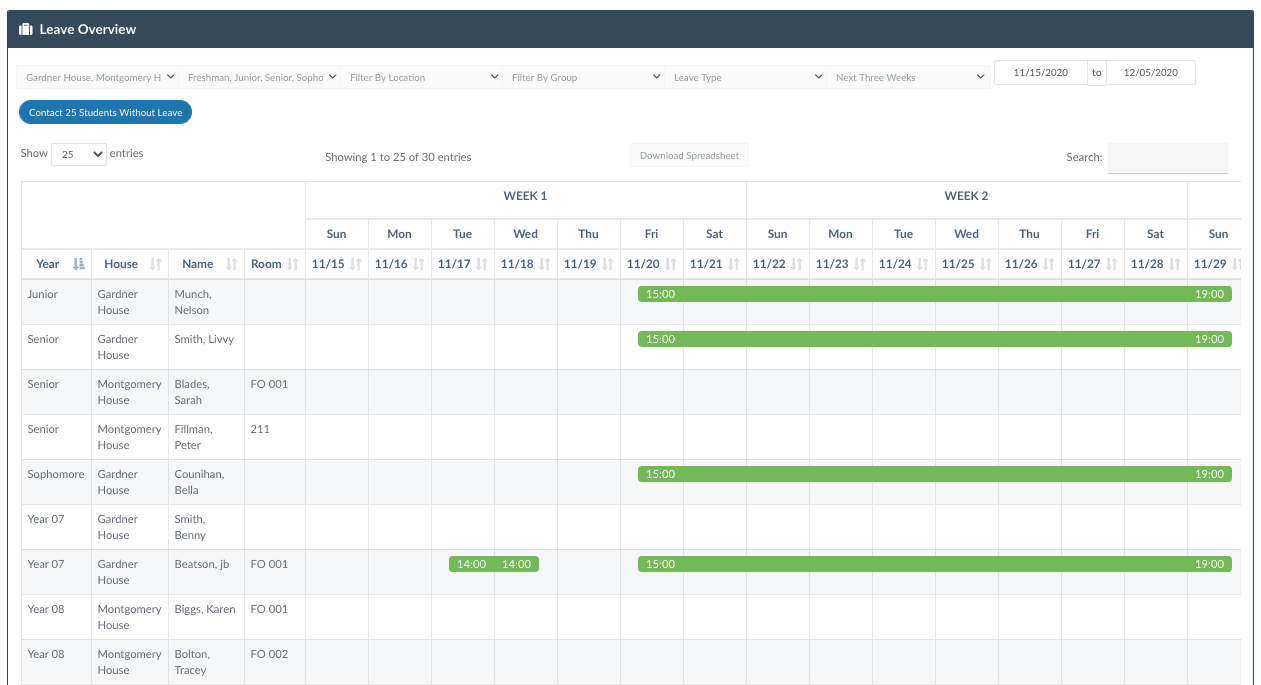This screenshot has height=685, width=1261.
Task: Sort by the 11/22 date column
Action: click(778, 264)
